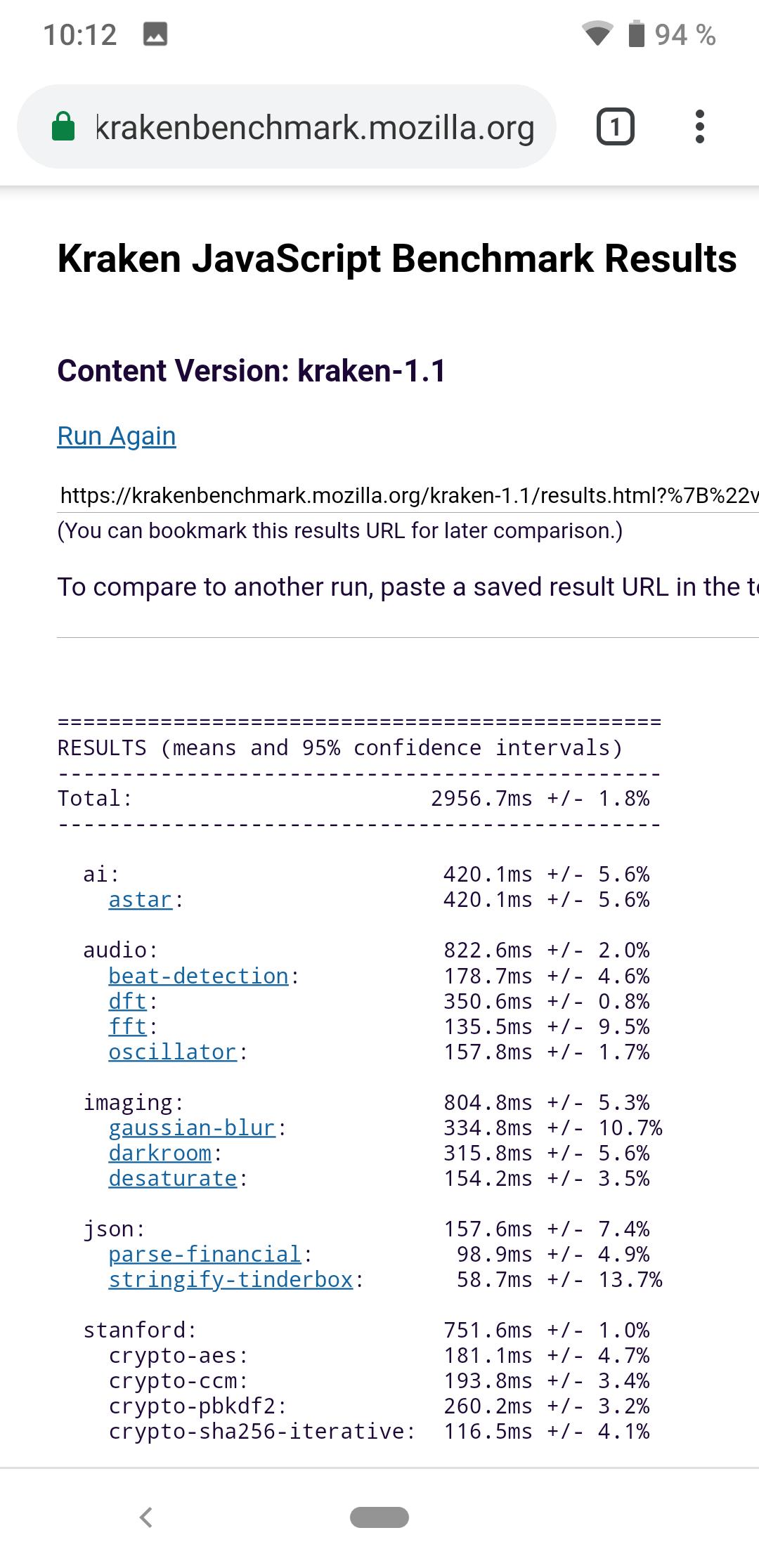Select the results URL text field
Image resolution: width=759 pixels, height=1568 pixels.
(408, 496)
